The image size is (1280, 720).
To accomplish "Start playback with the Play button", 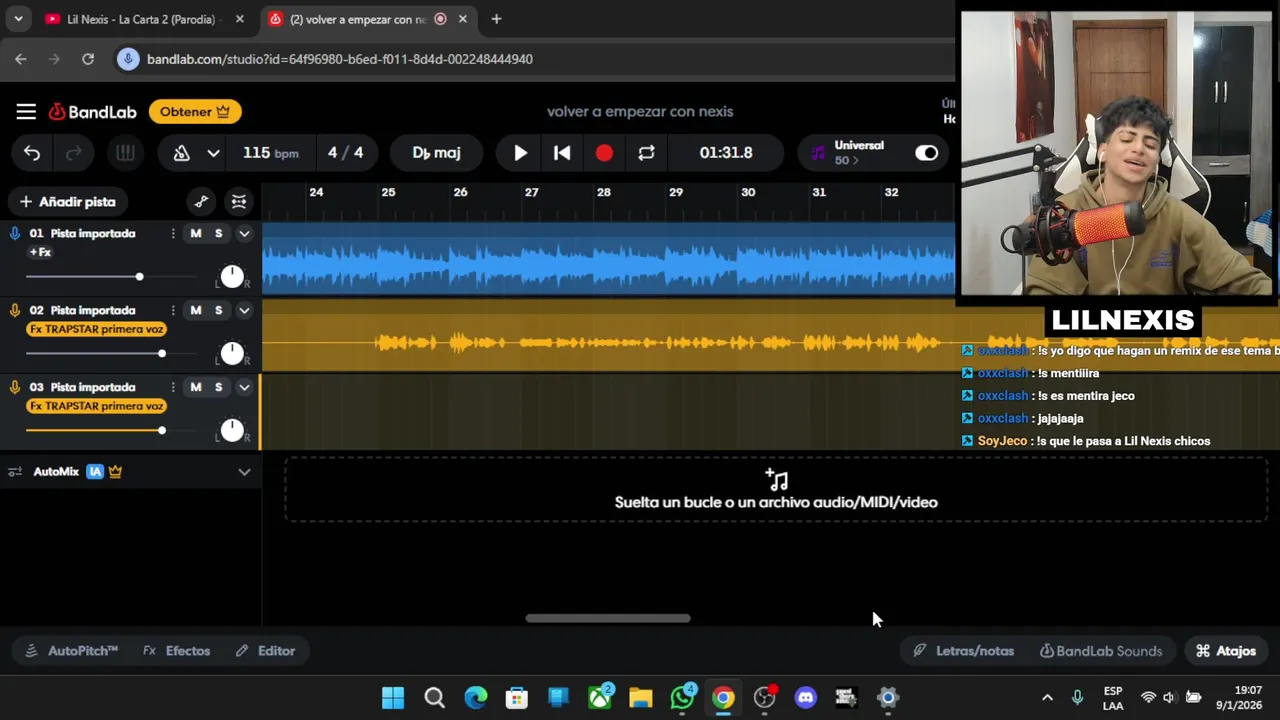I will point(520,153).
